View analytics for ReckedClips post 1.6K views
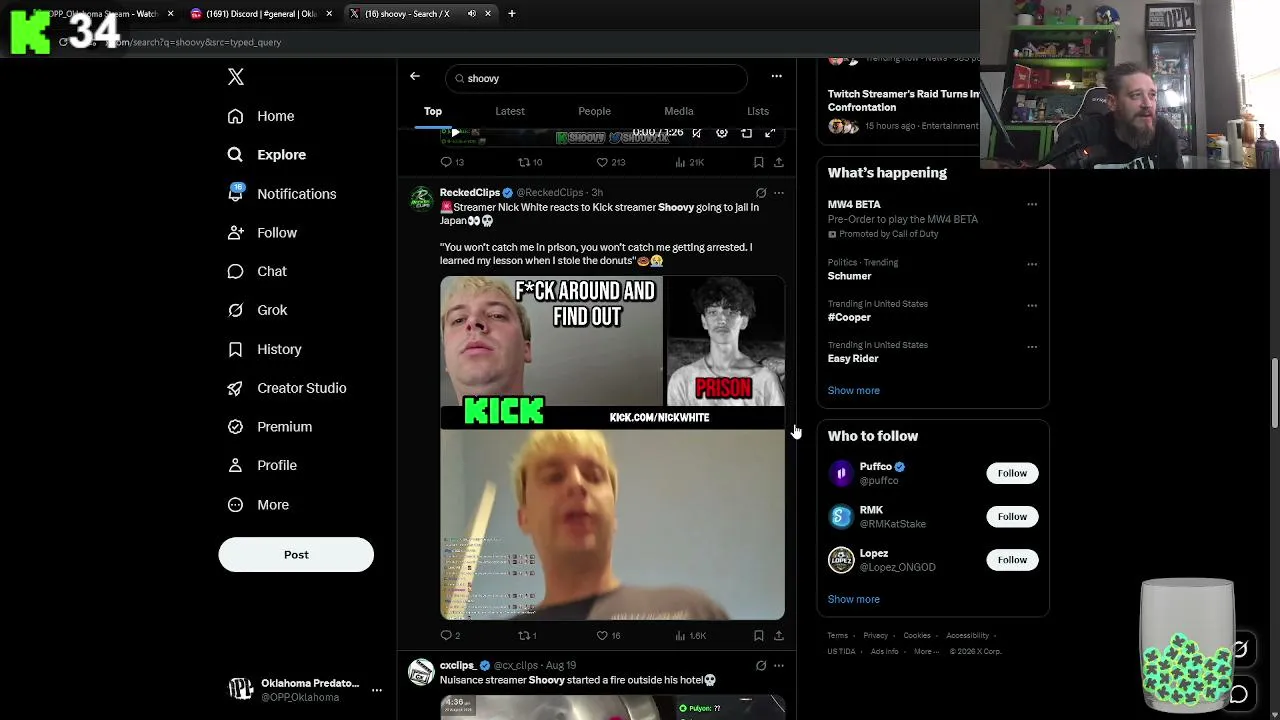The image size is (1280, 720). pos(691,635)
